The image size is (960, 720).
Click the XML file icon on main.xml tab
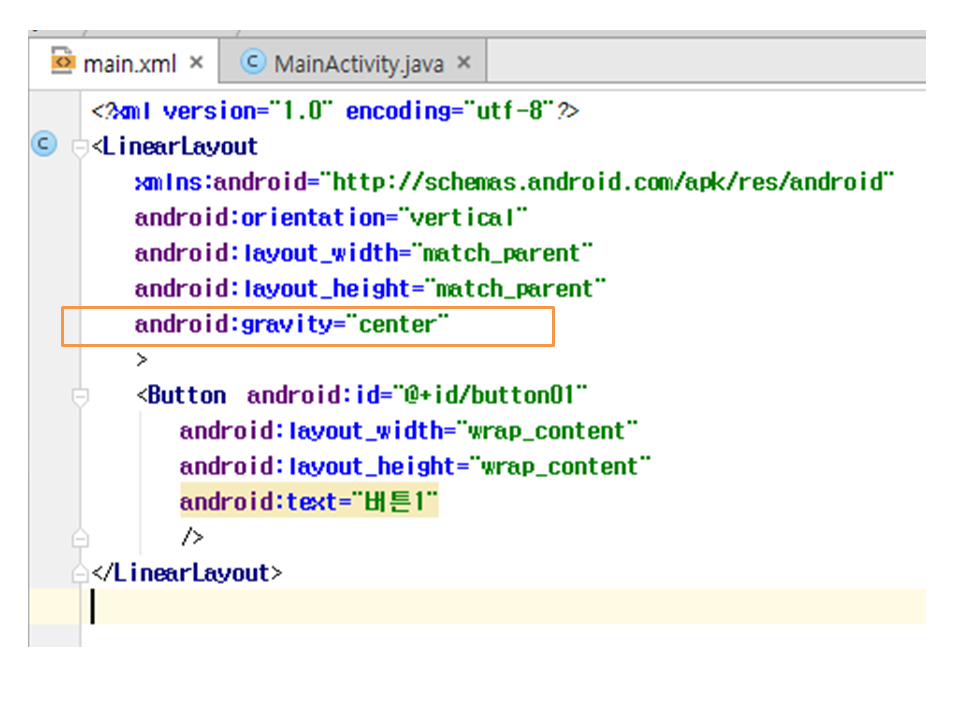tap(62, 62)
